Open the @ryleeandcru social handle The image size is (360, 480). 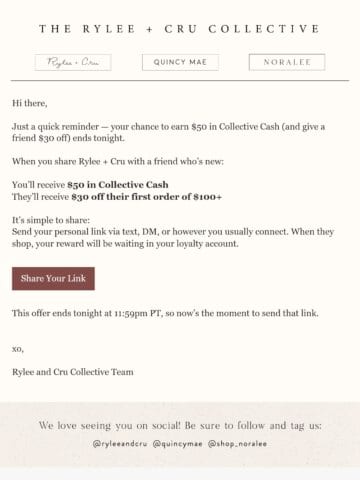tap(120, 444)
